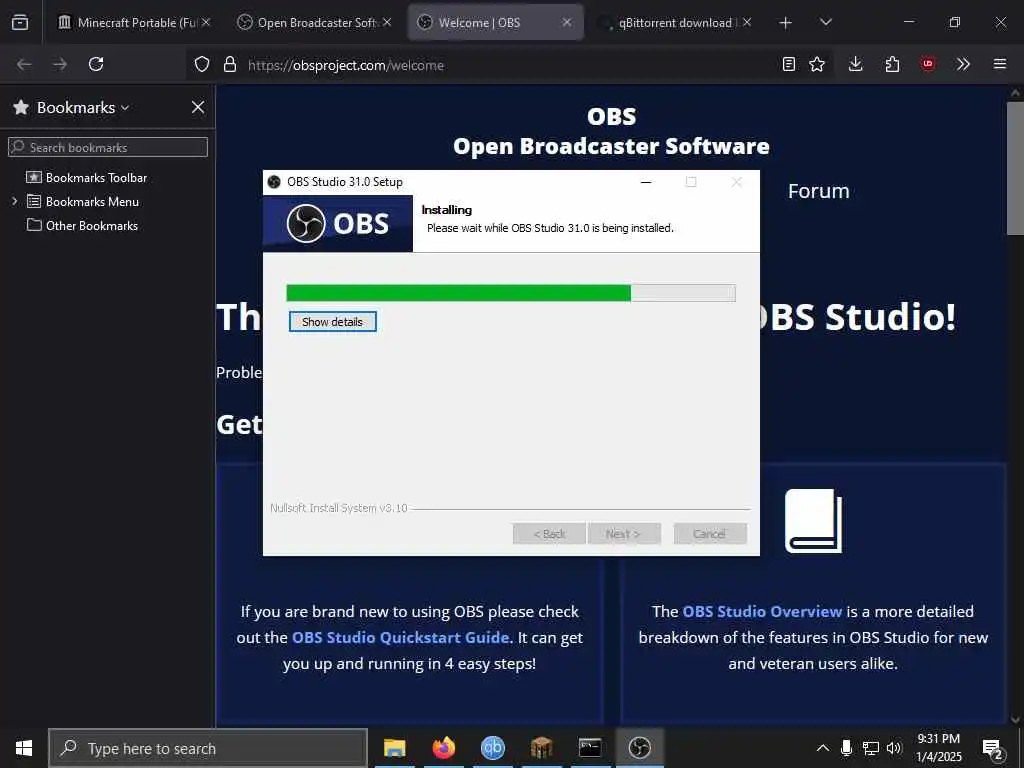Go back to the previous page
This screenshot has height=768, width=1024.
coord(24,64)
